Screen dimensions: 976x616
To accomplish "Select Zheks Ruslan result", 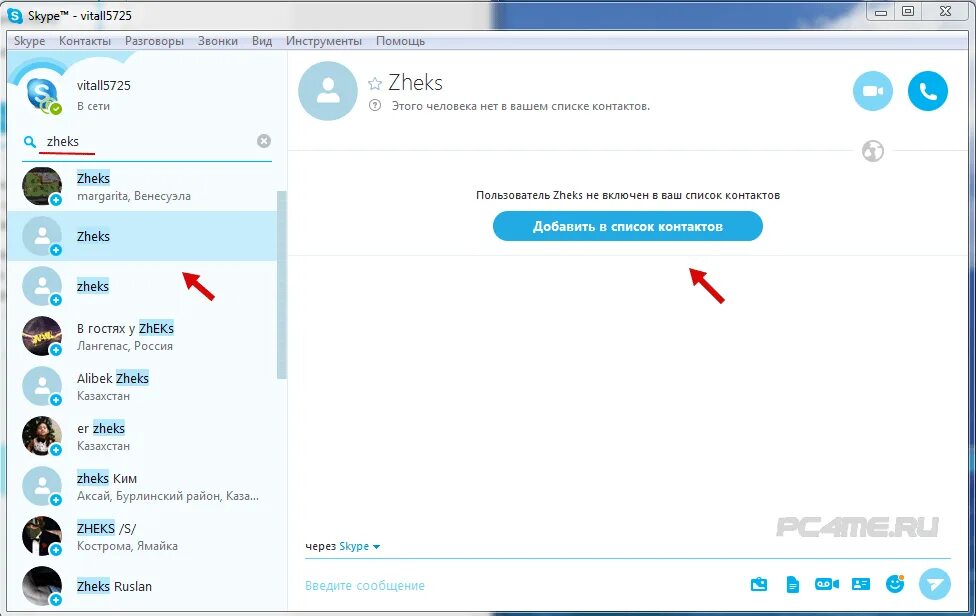I will (142, 586).
